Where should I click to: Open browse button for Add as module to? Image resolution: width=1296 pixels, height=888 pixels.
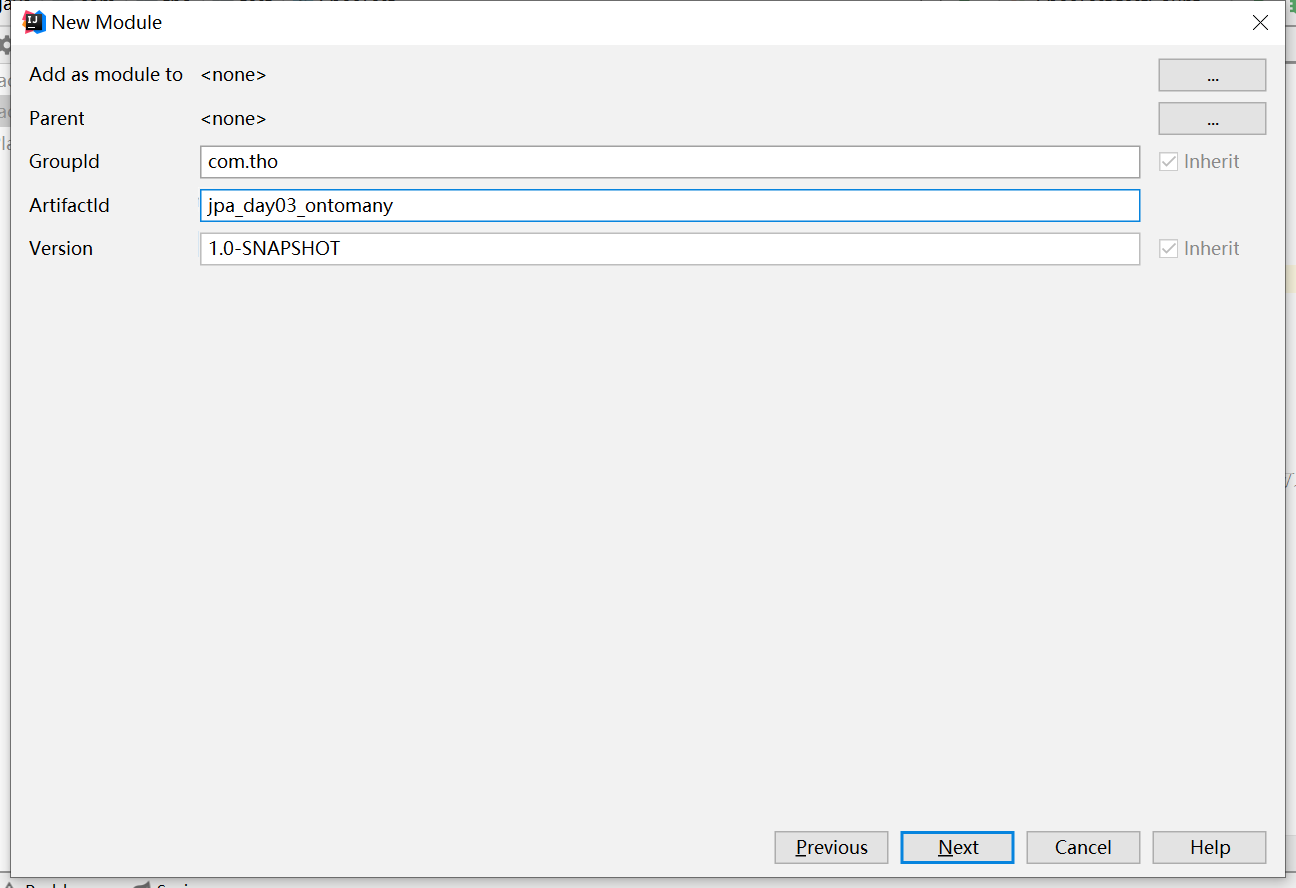pyautogui.click(x=1212, y=75)
